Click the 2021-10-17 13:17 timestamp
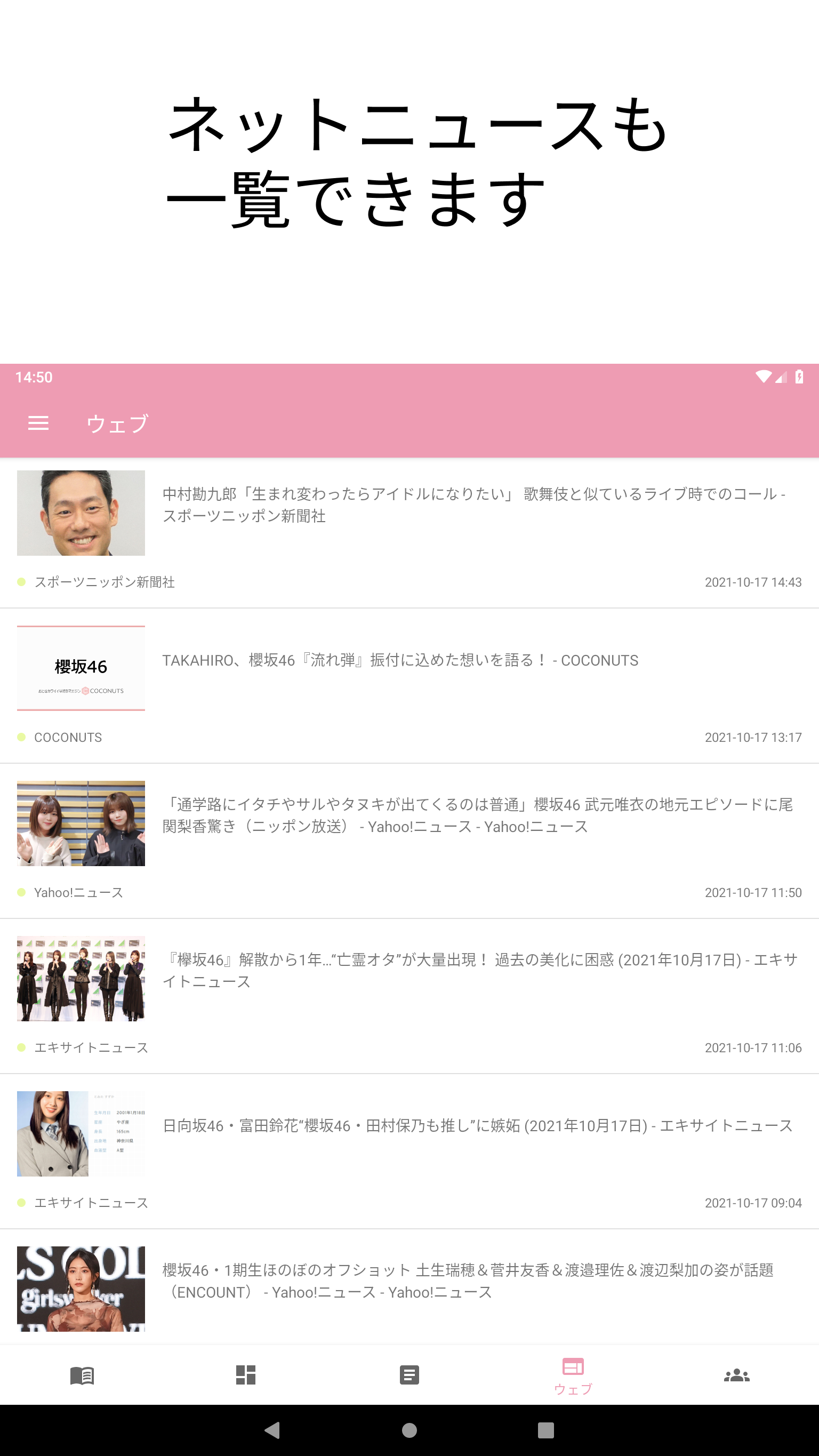Viewport: 819px width, 1456px height. [753, 737]
